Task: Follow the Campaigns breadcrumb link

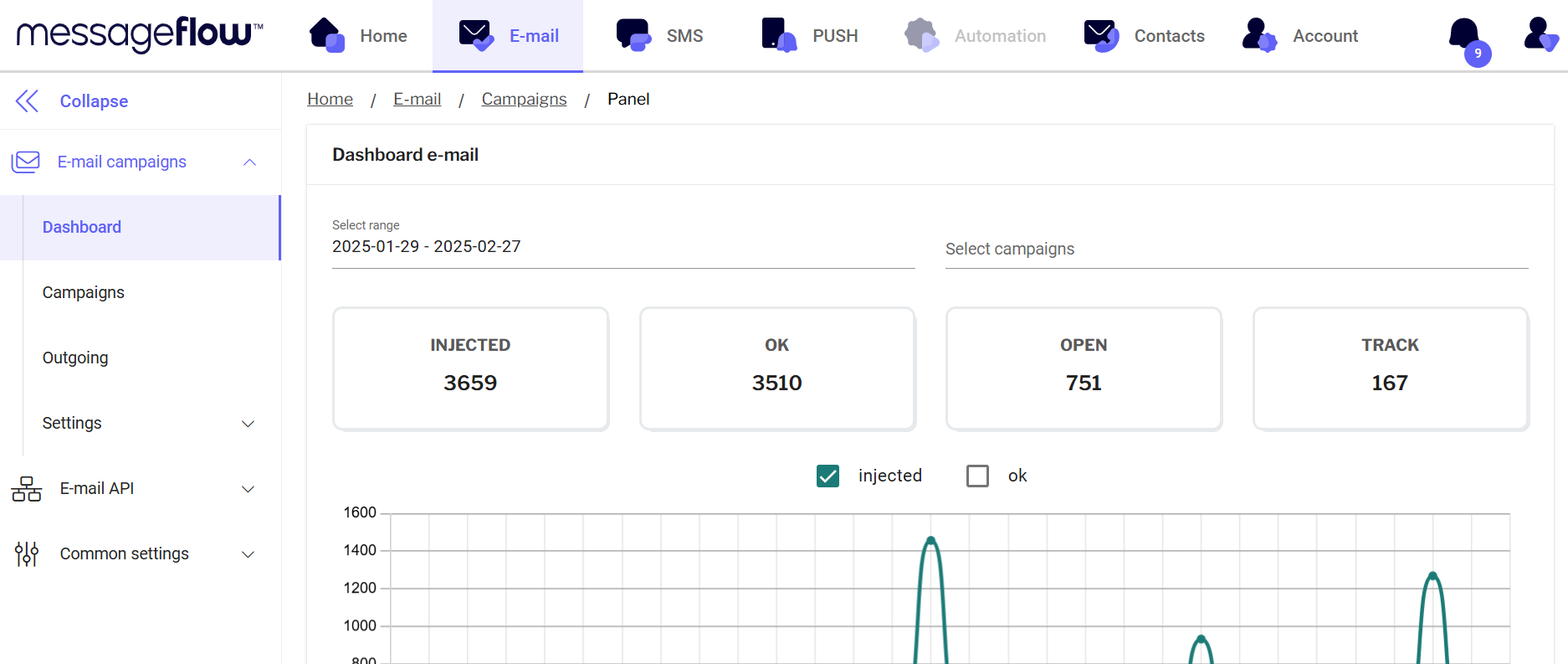Action: pyautogui.click(x=524, y=99)
